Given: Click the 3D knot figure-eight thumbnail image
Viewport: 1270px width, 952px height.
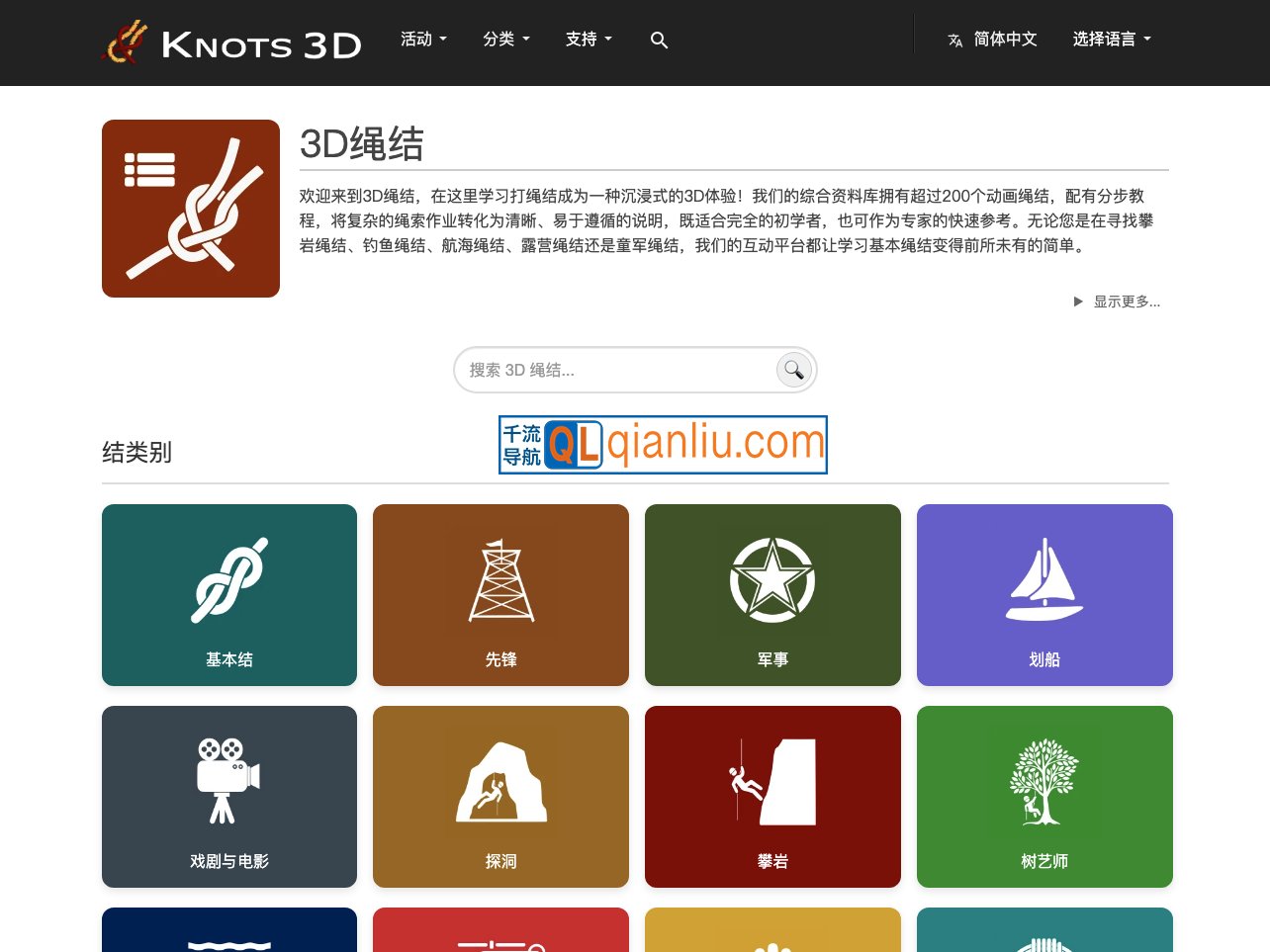Looking at the screenshot, I should (x=190, y=208).
